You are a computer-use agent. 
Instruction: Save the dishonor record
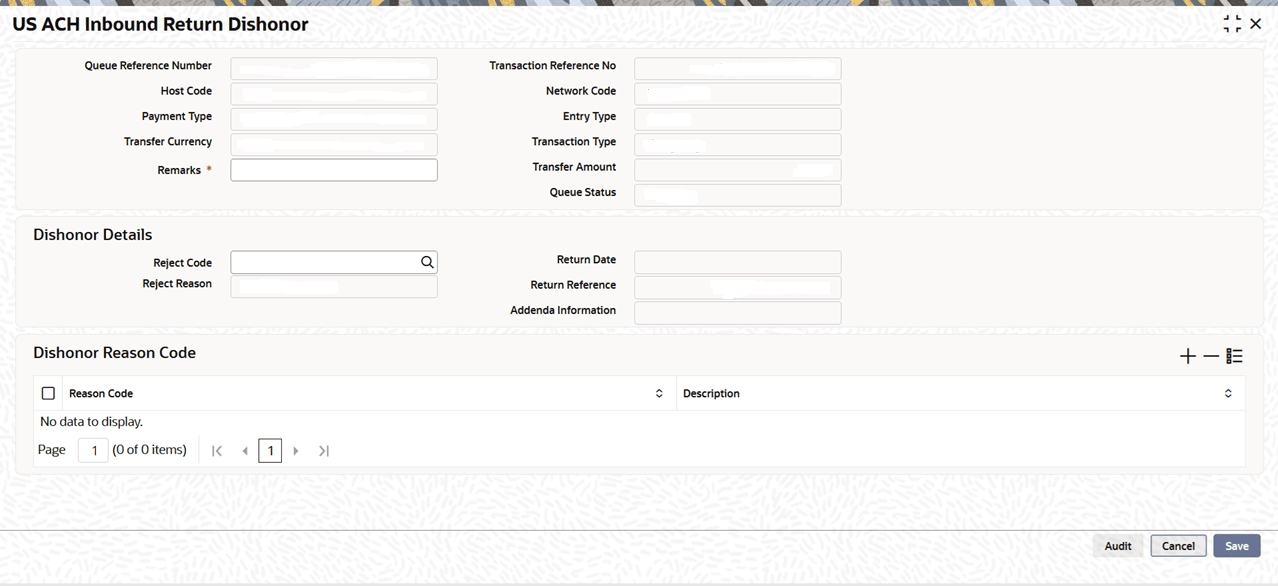tap(1237, 546)
